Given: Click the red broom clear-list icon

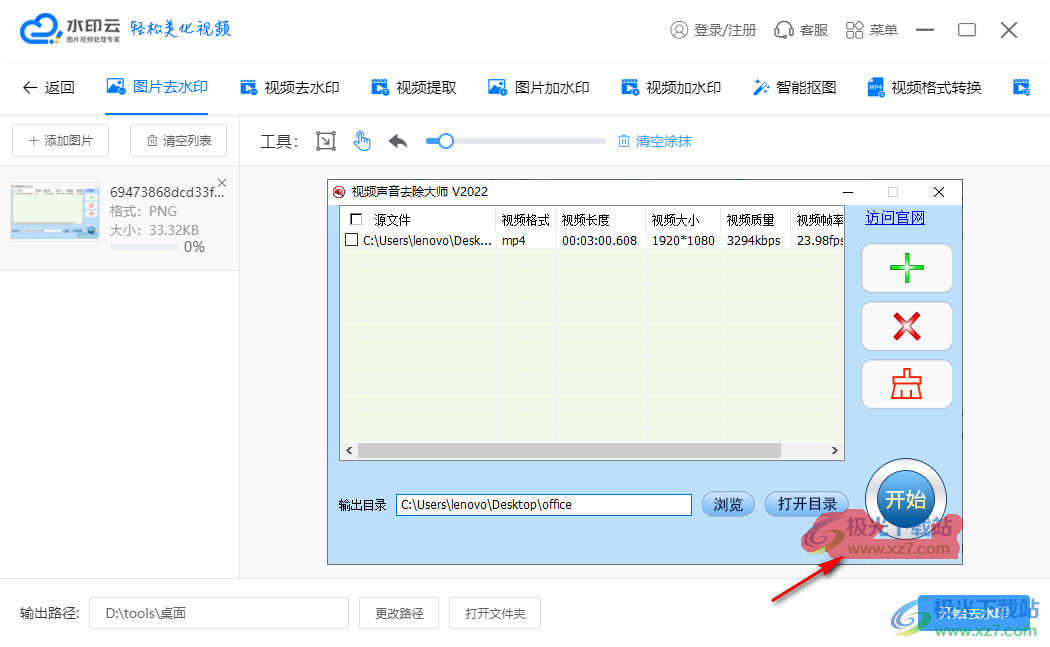Looking at the screenshot, I should click(907, 384).
